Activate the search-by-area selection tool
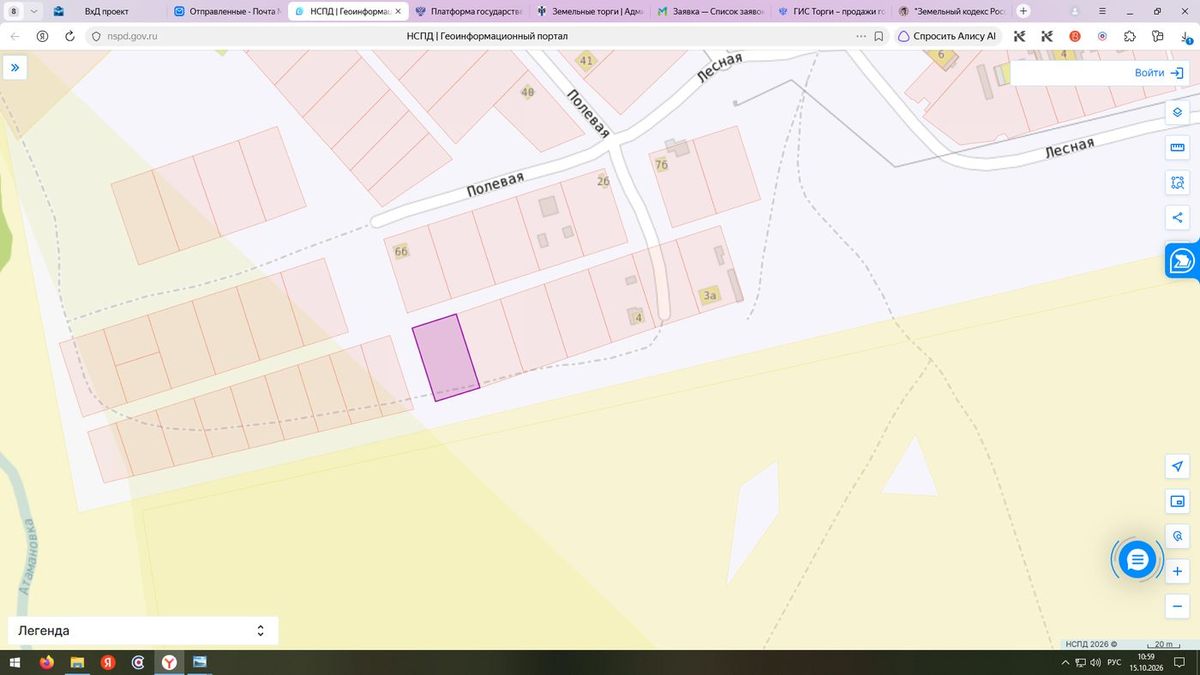The width and height of the screenshot is (1200, 675). pos(1177,183)
